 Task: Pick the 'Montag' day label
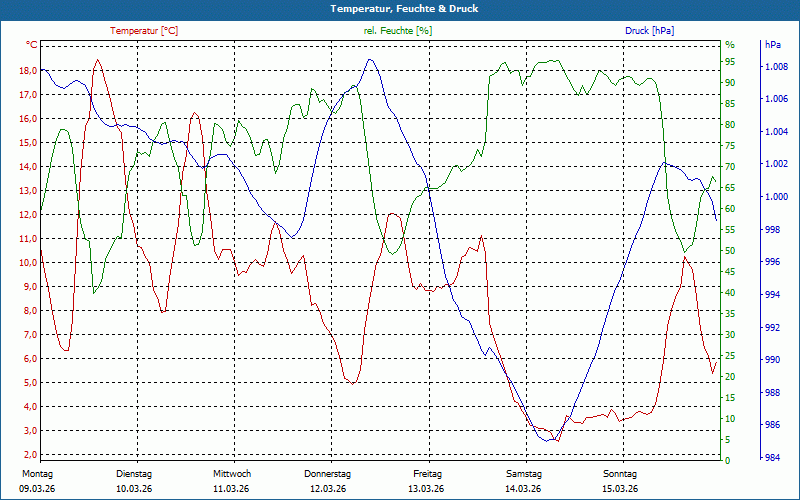[36, 473]
